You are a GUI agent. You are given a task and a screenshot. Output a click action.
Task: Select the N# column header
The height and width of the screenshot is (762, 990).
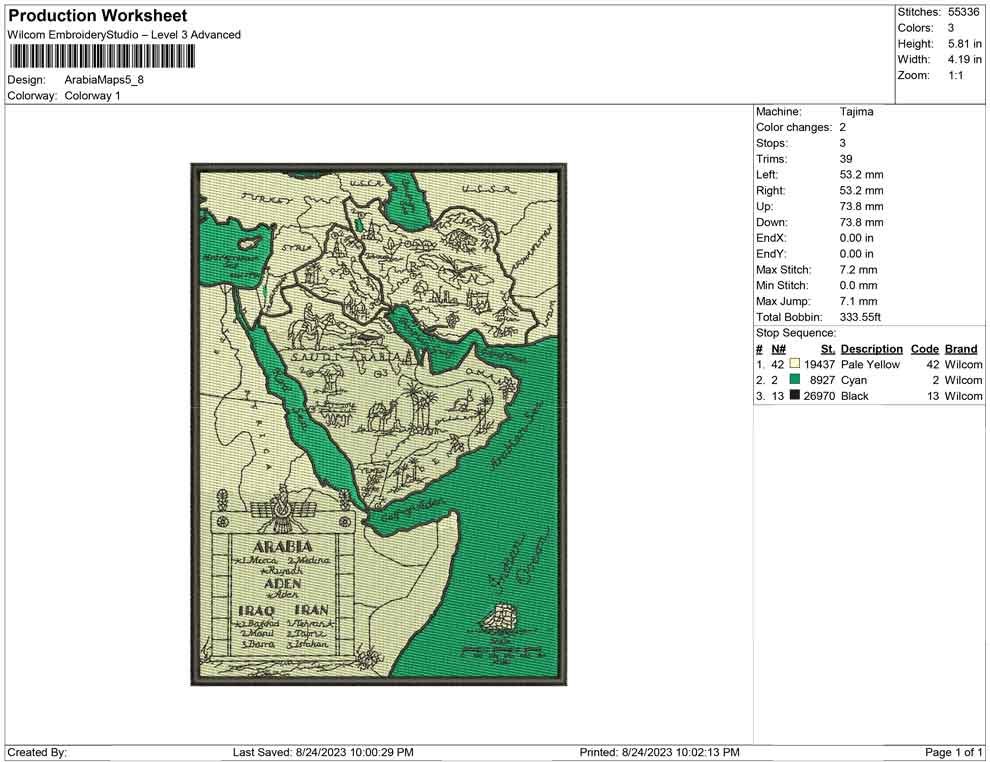[x=778, y=349]
